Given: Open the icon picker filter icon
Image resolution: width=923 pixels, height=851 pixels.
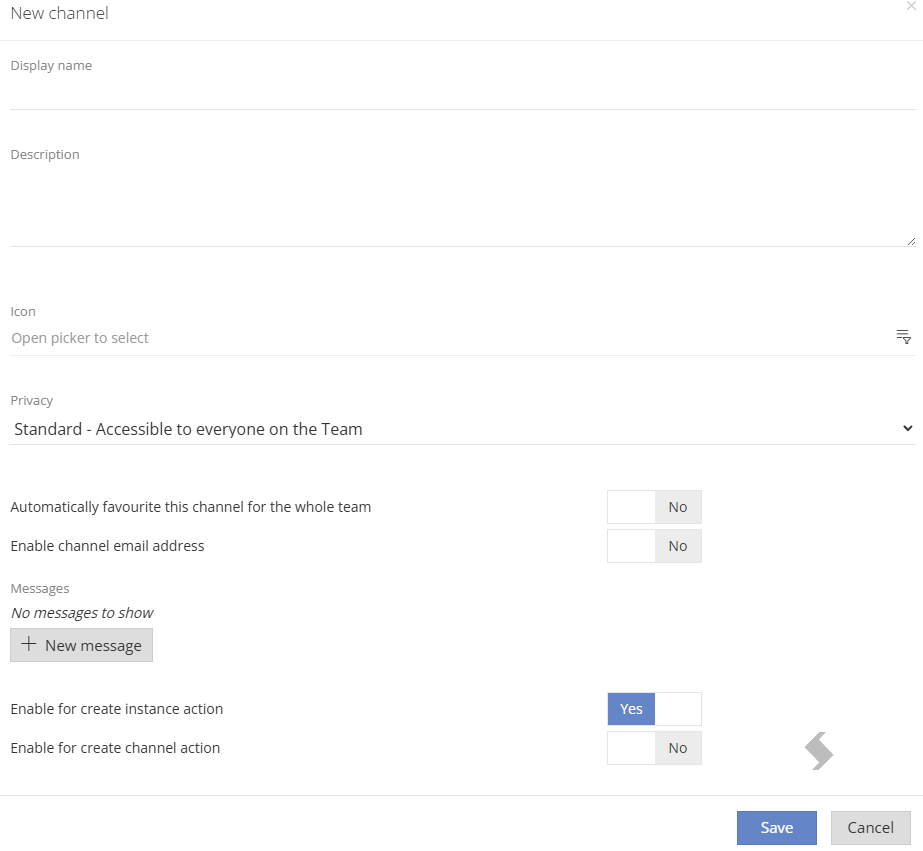Looking at the screenshot, I should [x=904, y=337].
